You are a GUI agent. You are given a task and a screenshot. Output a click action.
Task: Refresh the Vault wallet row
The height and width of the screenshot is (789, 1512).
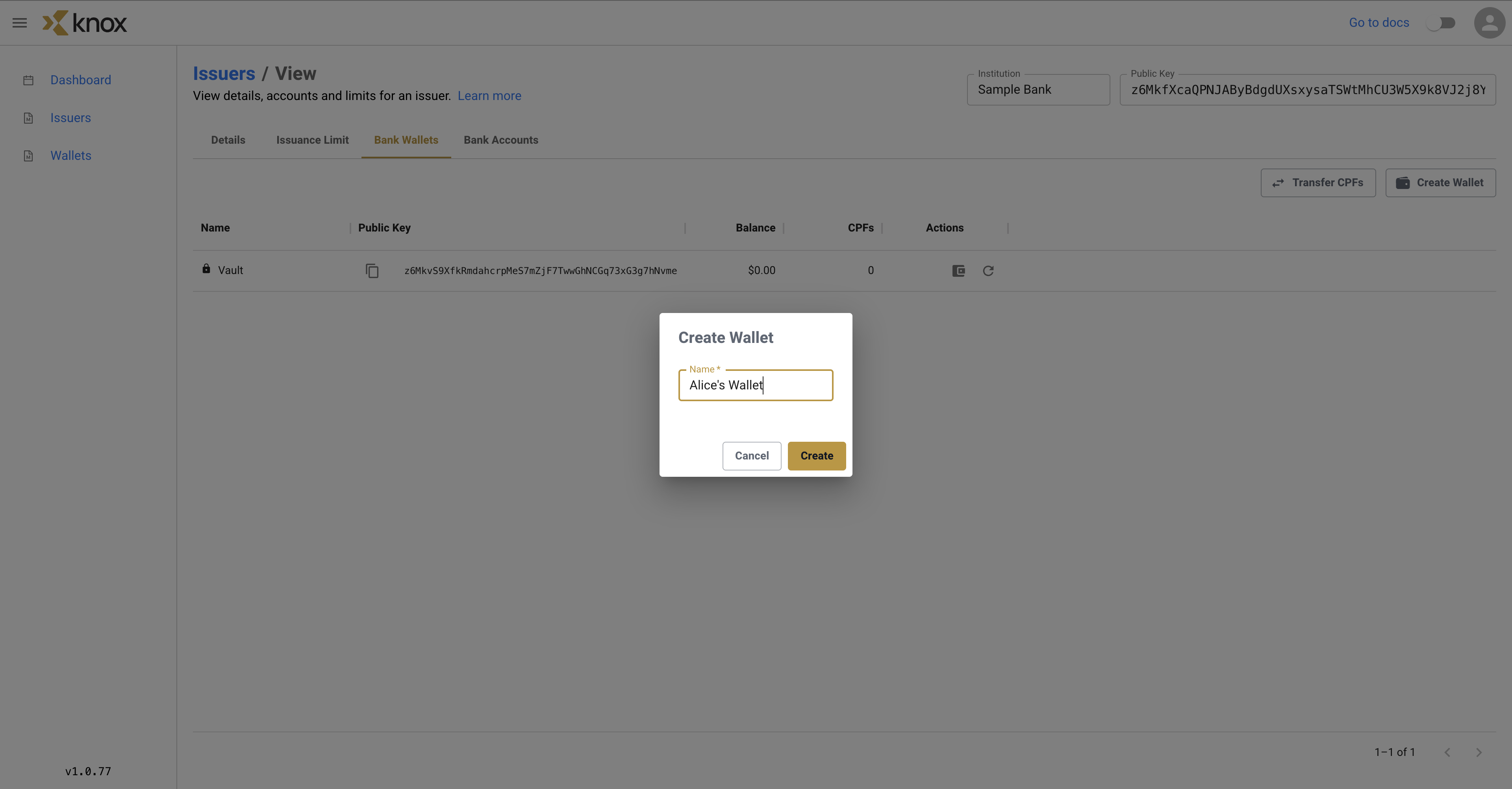[988, 270]
